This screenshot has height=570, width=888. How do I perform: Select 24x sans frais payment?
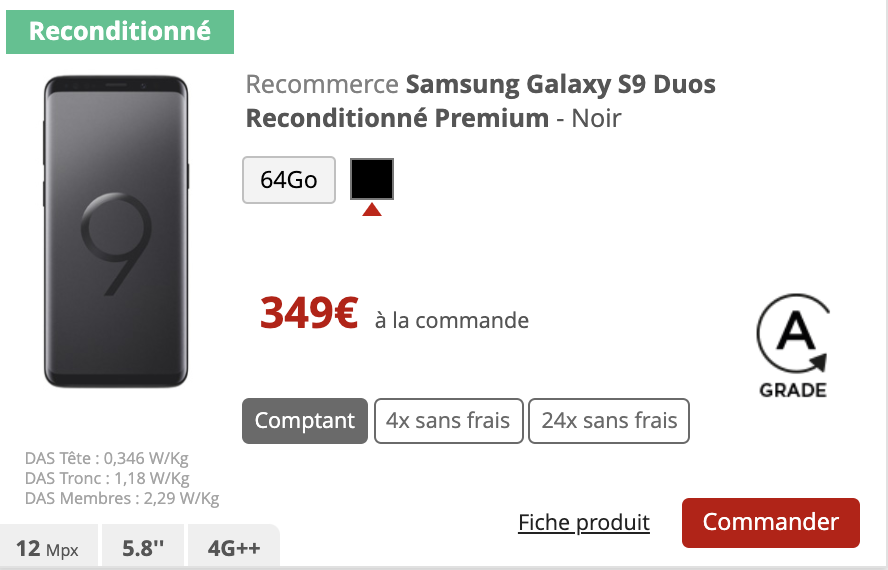pyautogui.click(x=609, y=421)
